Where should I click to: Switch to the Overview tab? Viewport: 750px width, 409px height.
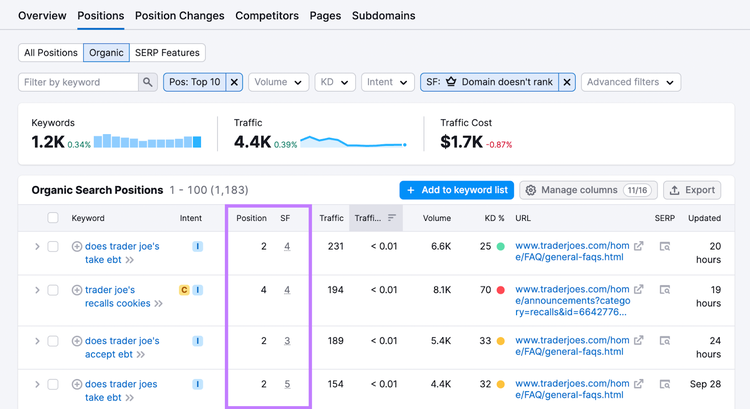click(42, 16)
